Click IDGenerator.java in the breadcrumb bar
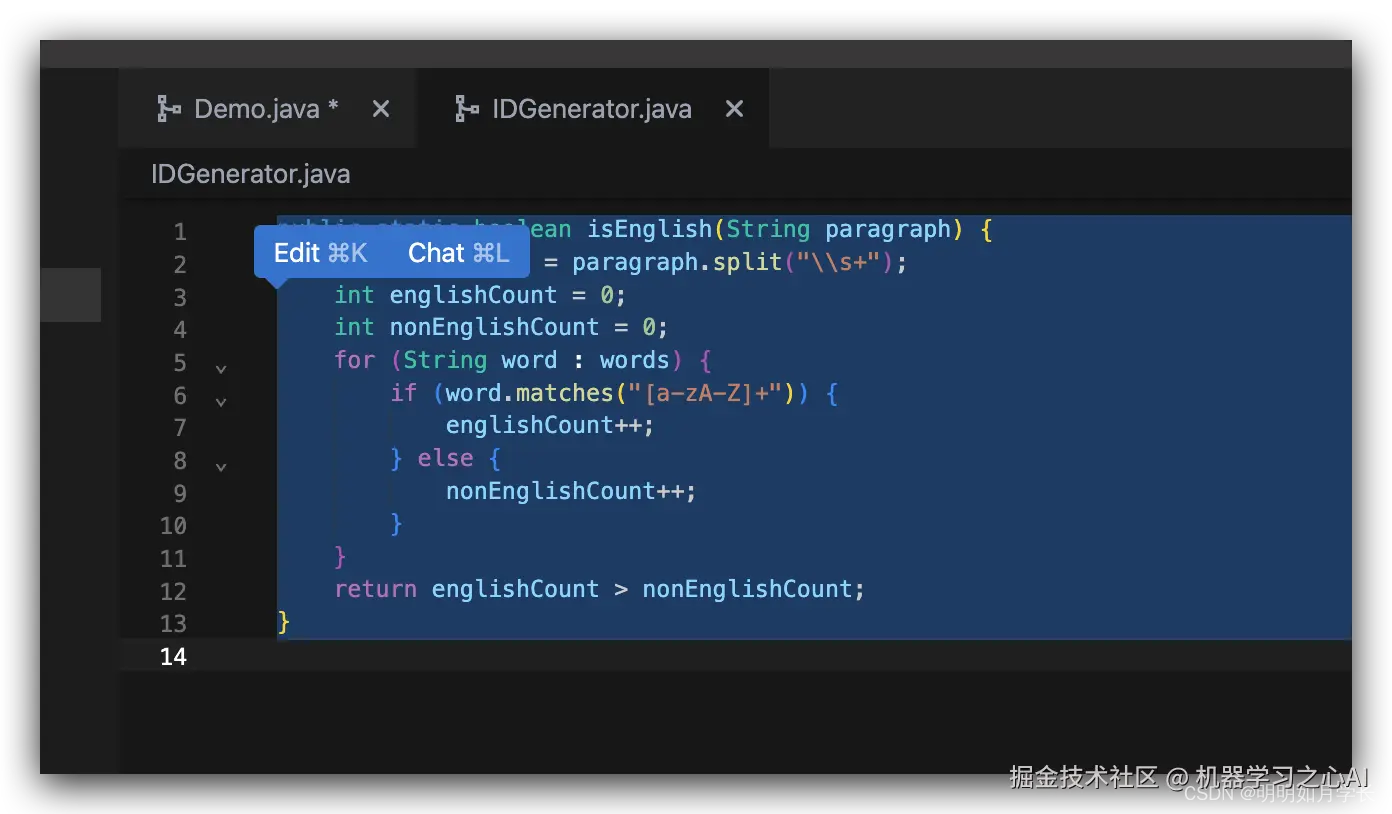 (250, 174)
